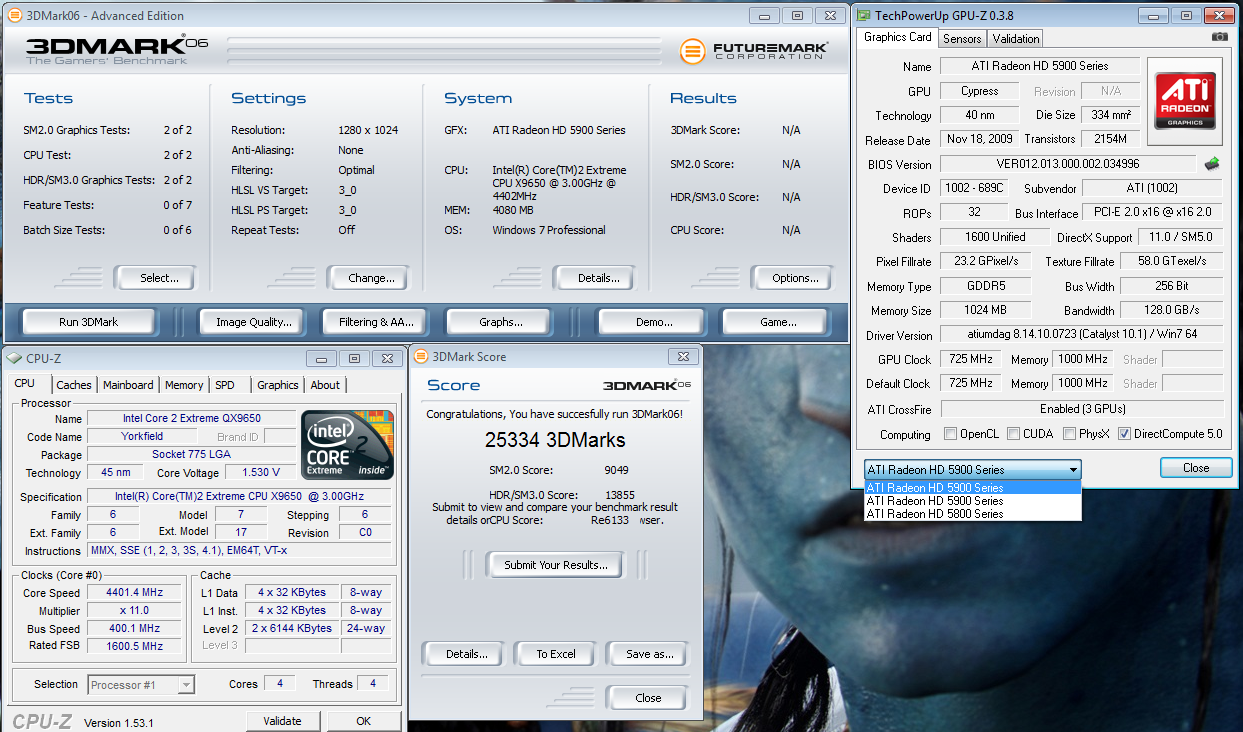Click the Futuremark Corporation logo

[752, 51]
